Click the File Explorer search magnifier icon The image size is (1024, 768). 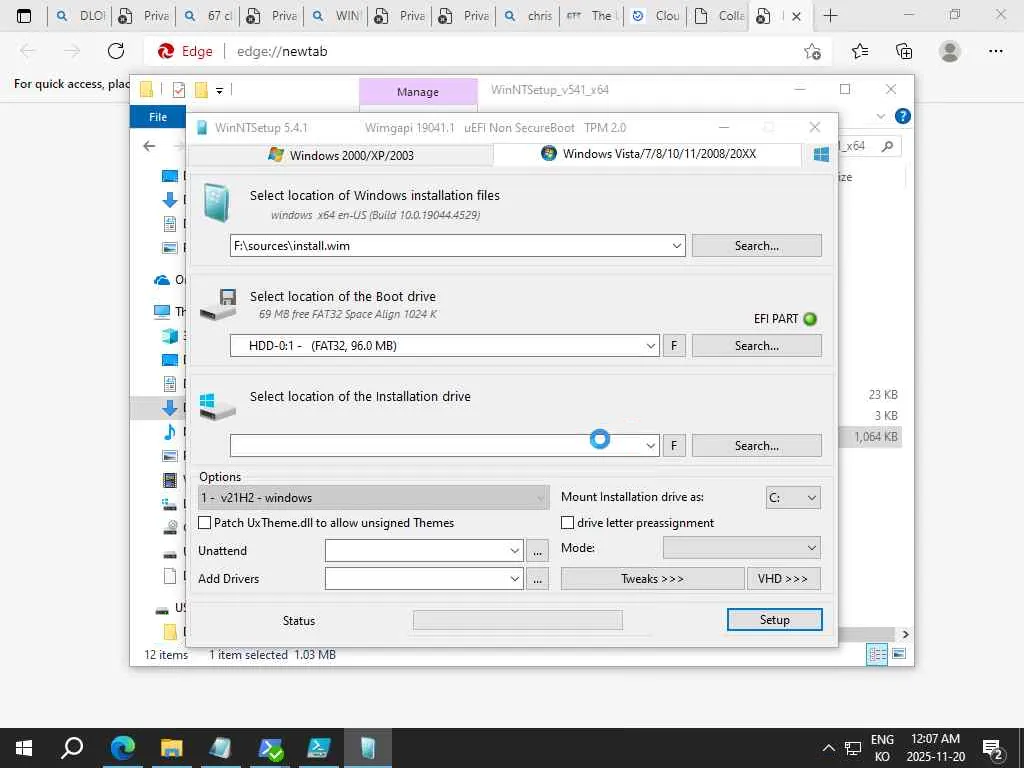point(887,146)
